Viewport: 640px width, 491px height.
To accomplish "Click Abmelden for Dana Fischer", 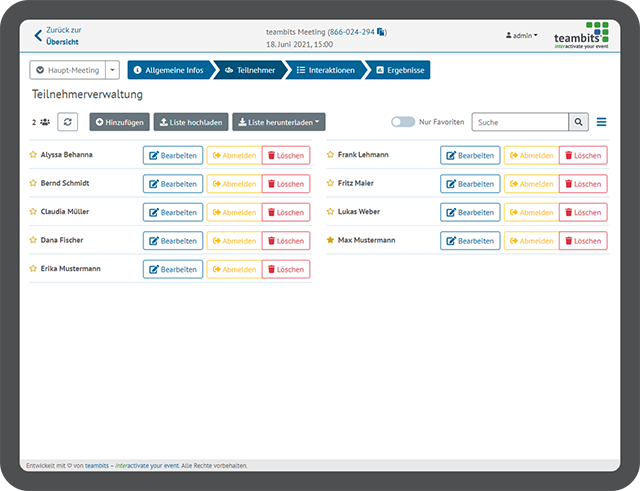I will click(234, 241).
